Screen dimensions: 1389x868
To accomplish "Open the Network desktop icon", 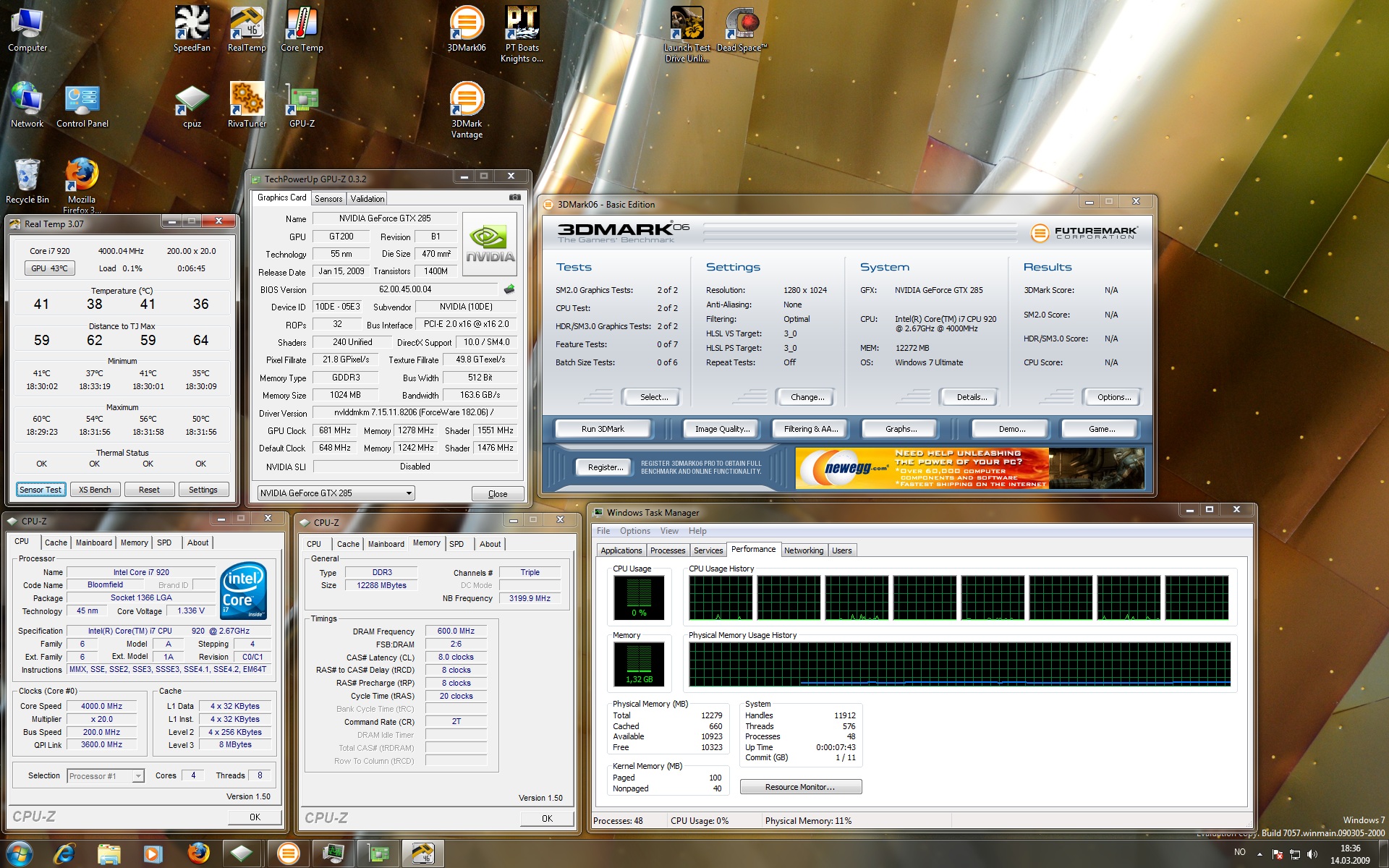I will coord(27,105).
